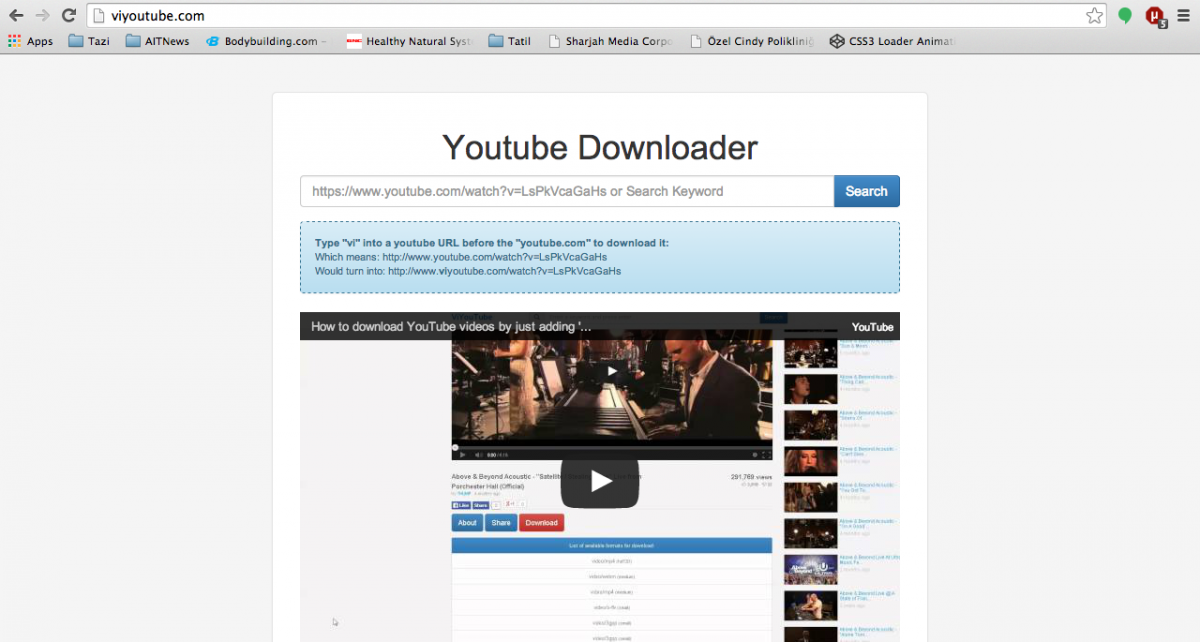Click the blue Search button
Viewport: 1200px width, 642px height.
pos(866,191)
